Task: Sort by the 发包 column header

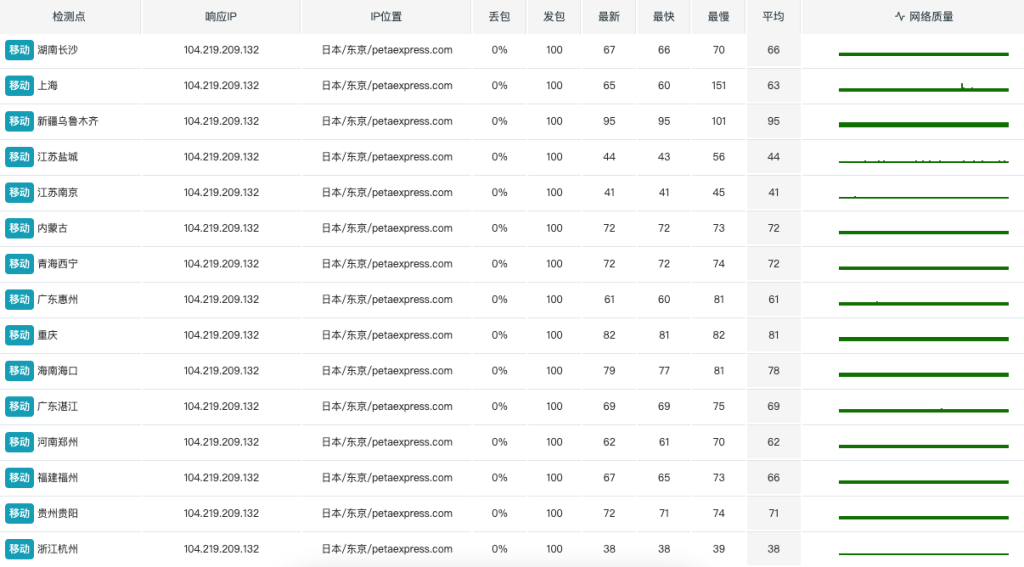Action: coord(554,16)
